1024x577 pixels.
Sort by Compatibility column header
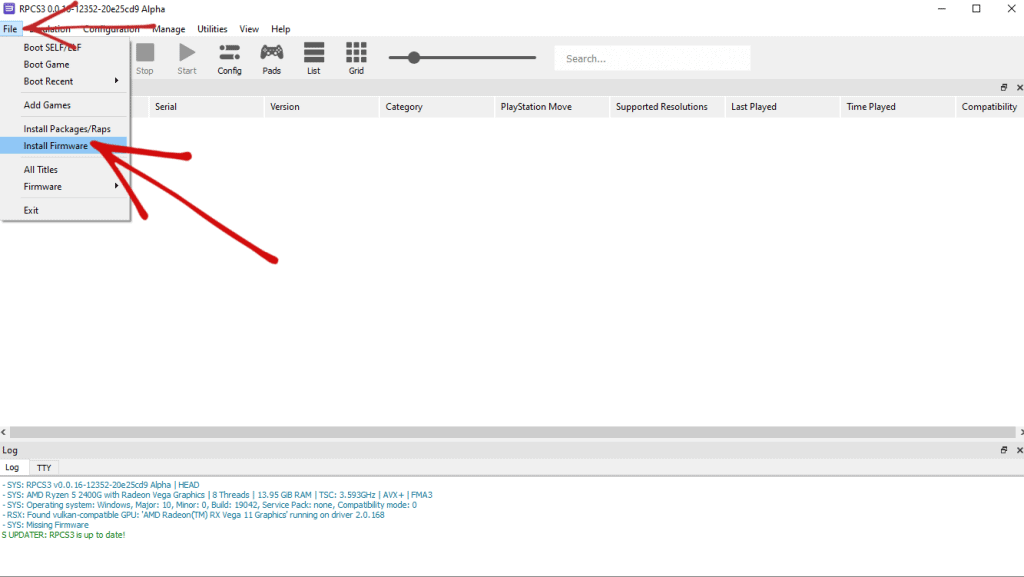click(x=988, y=107)
